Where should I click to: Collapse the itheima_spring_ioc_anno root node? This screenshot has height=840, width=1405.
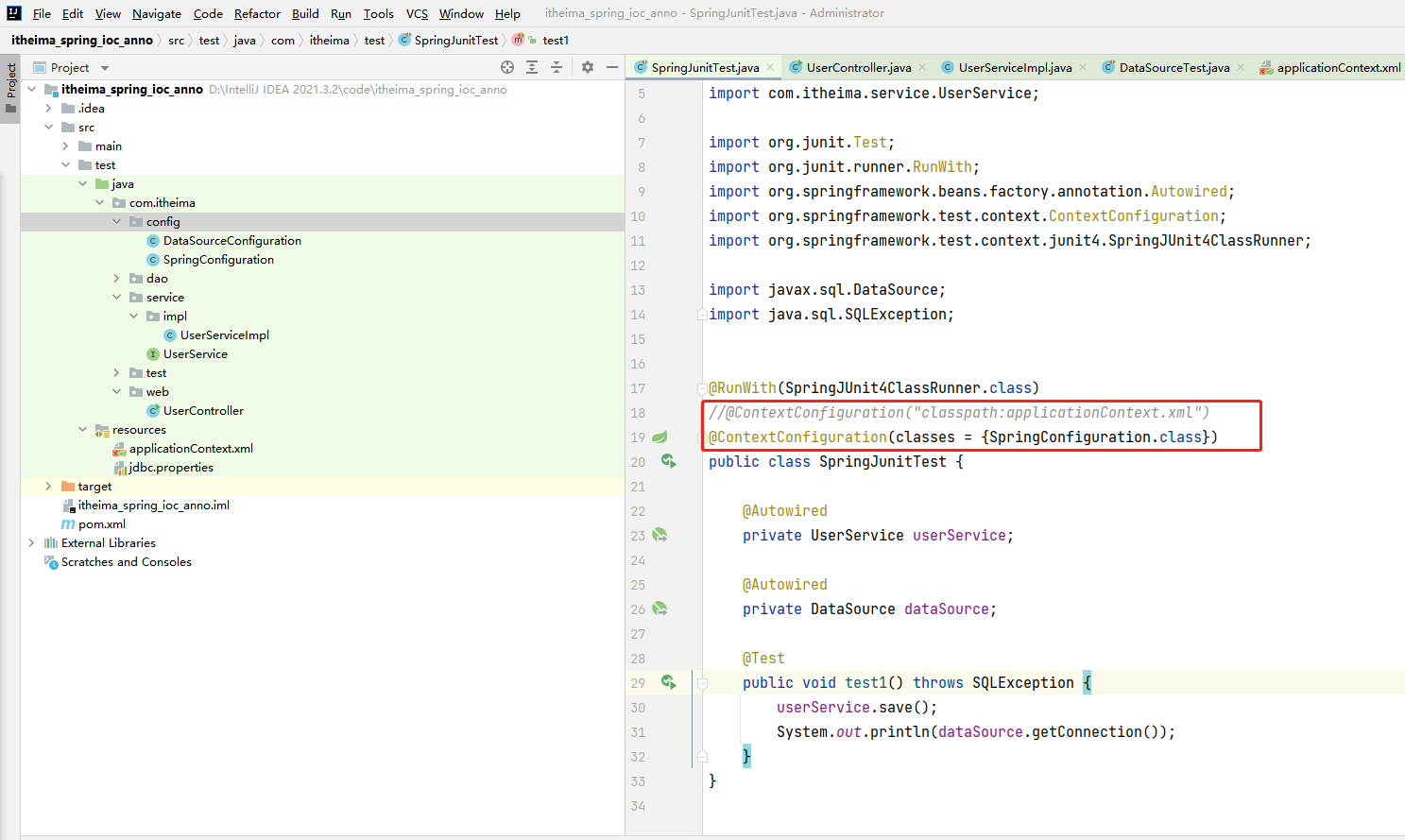coord(32,90)
